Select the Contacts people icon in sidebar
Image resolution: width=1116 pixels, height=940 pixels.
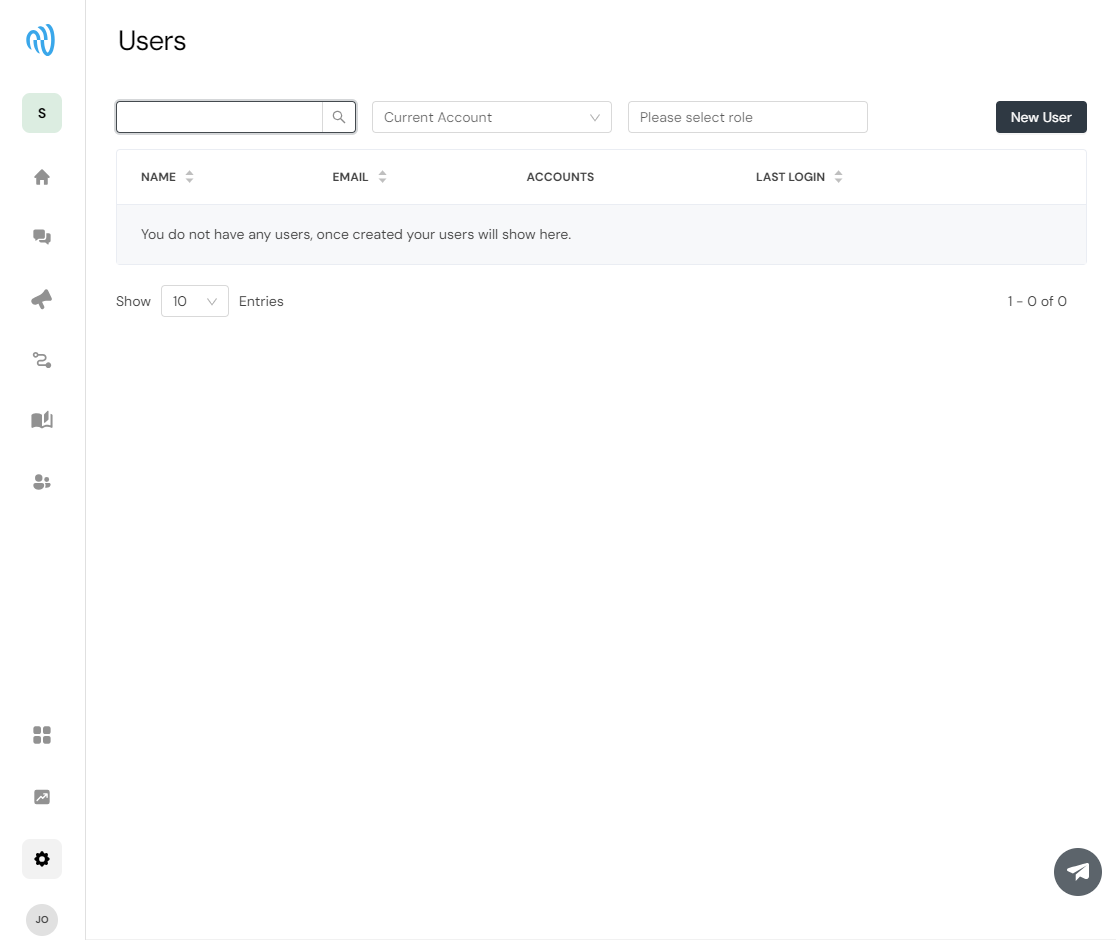[x=42, y=482]
